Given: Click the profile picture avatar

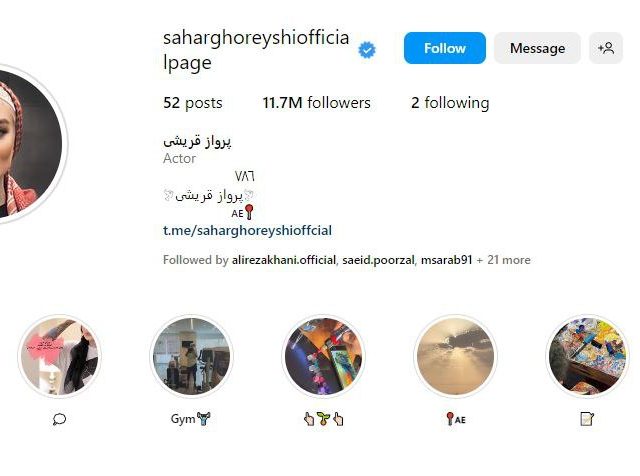Looking at the screenshot, I should point(29,144).
